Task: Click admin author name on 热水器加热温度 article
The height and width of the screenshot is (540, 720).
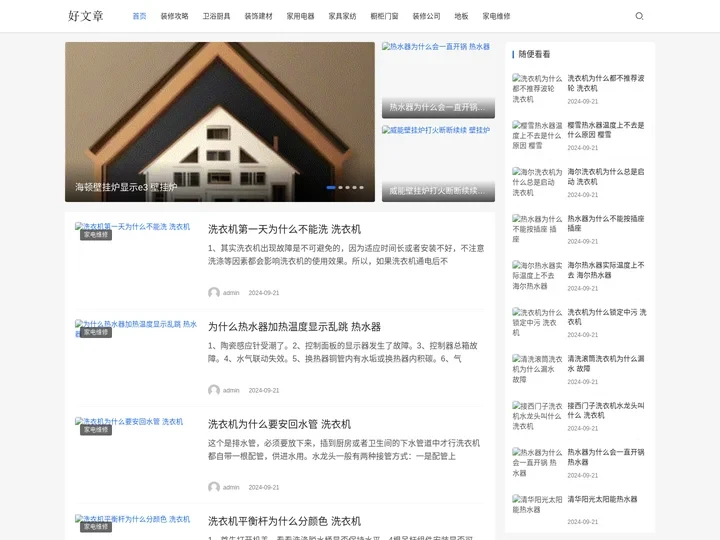Action: (x=231, y=390)
